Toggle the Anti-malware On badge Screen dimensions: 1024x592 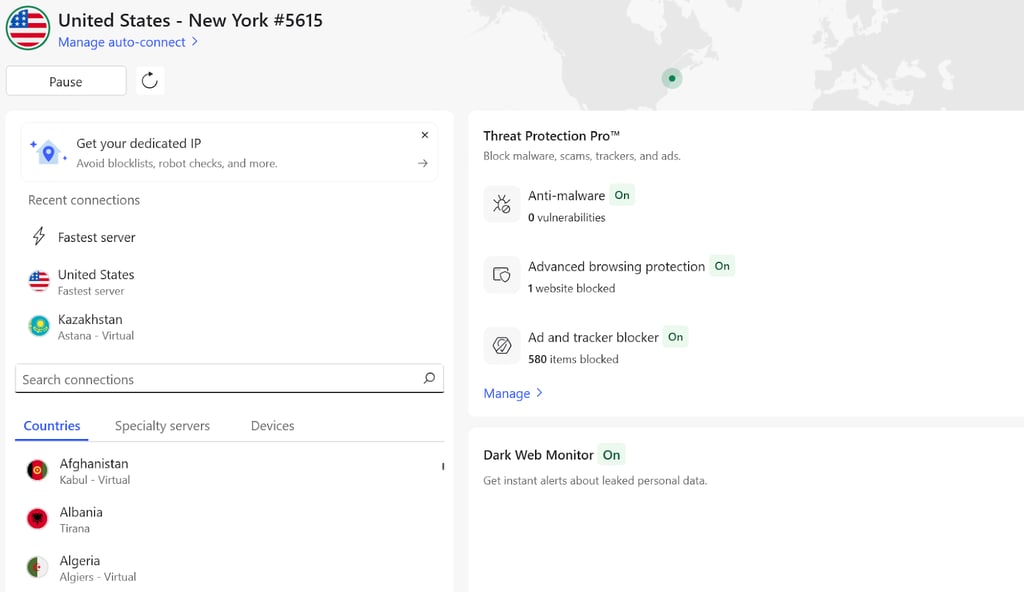[x=622, y=195]
